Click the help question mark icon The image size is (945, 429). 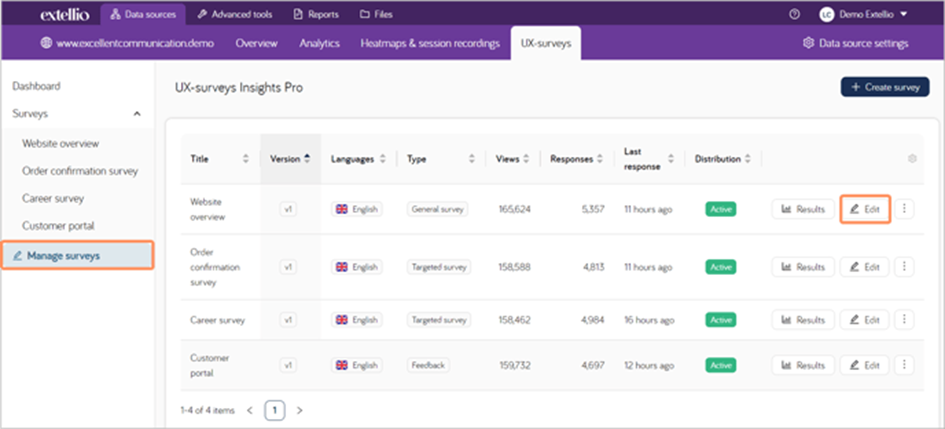[794, 15]
